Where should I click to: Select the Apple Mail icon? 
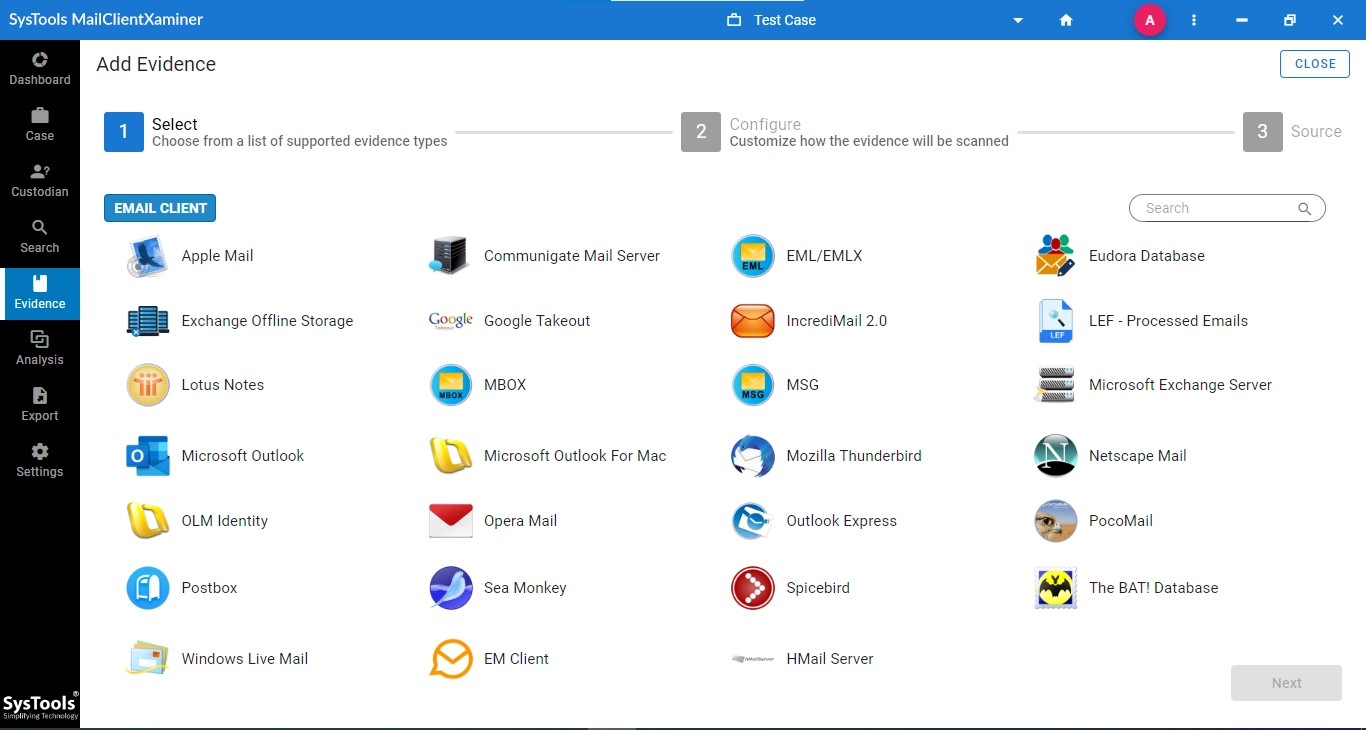148,256
